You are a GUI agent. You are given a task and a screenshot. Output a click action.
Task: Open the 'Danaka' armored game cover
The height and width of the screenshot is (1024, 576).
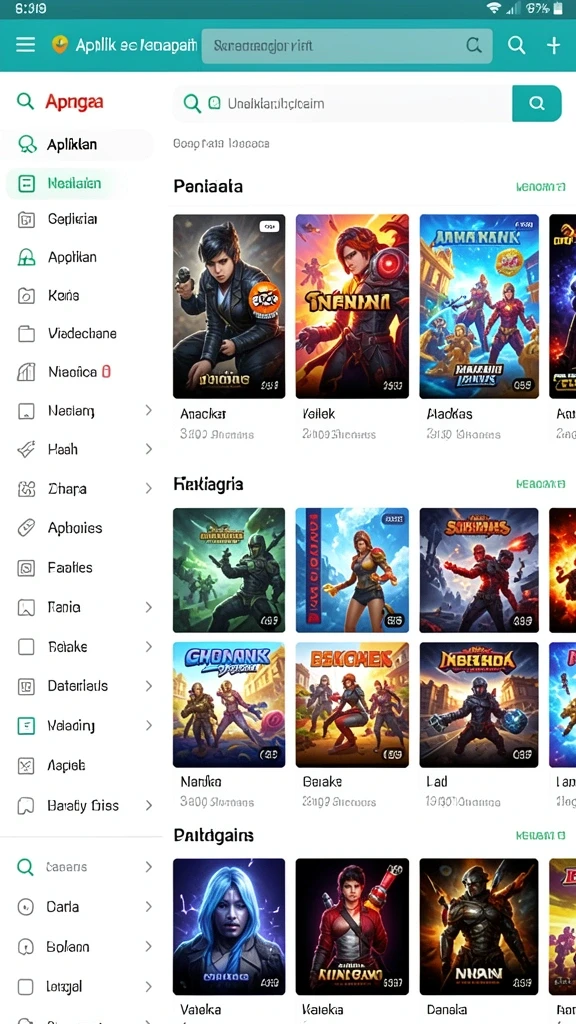click(x=479, y=927)
